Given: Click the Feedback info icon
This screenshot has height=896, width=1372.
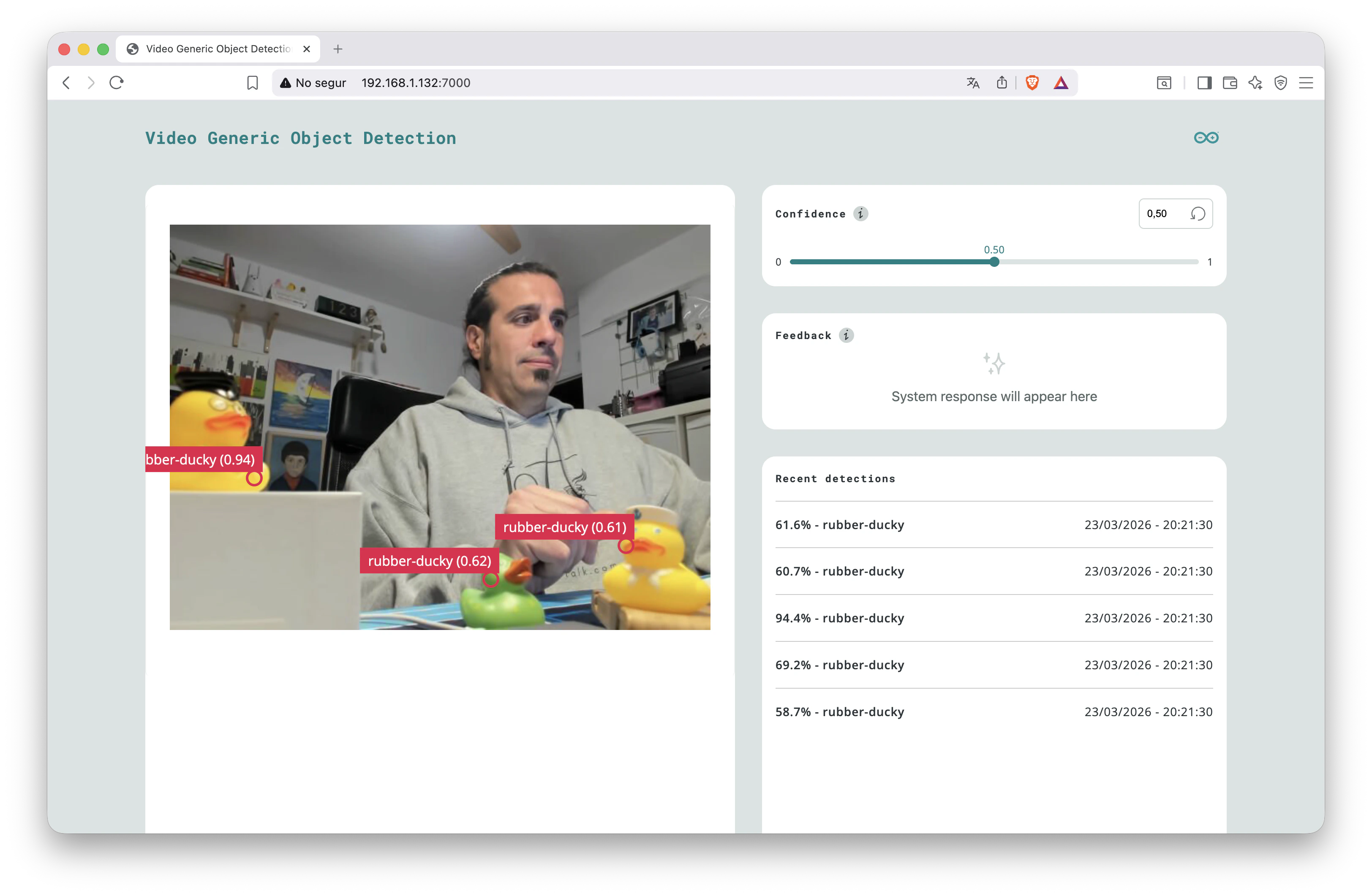Looking at the screenshot, I should tap(846, 335).
